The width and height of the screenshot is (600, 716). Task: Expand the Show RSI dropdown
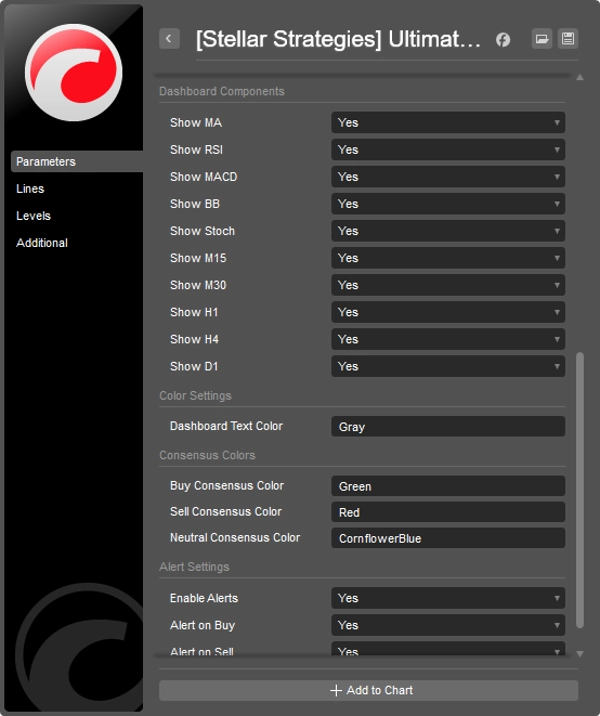pos(447,150)
